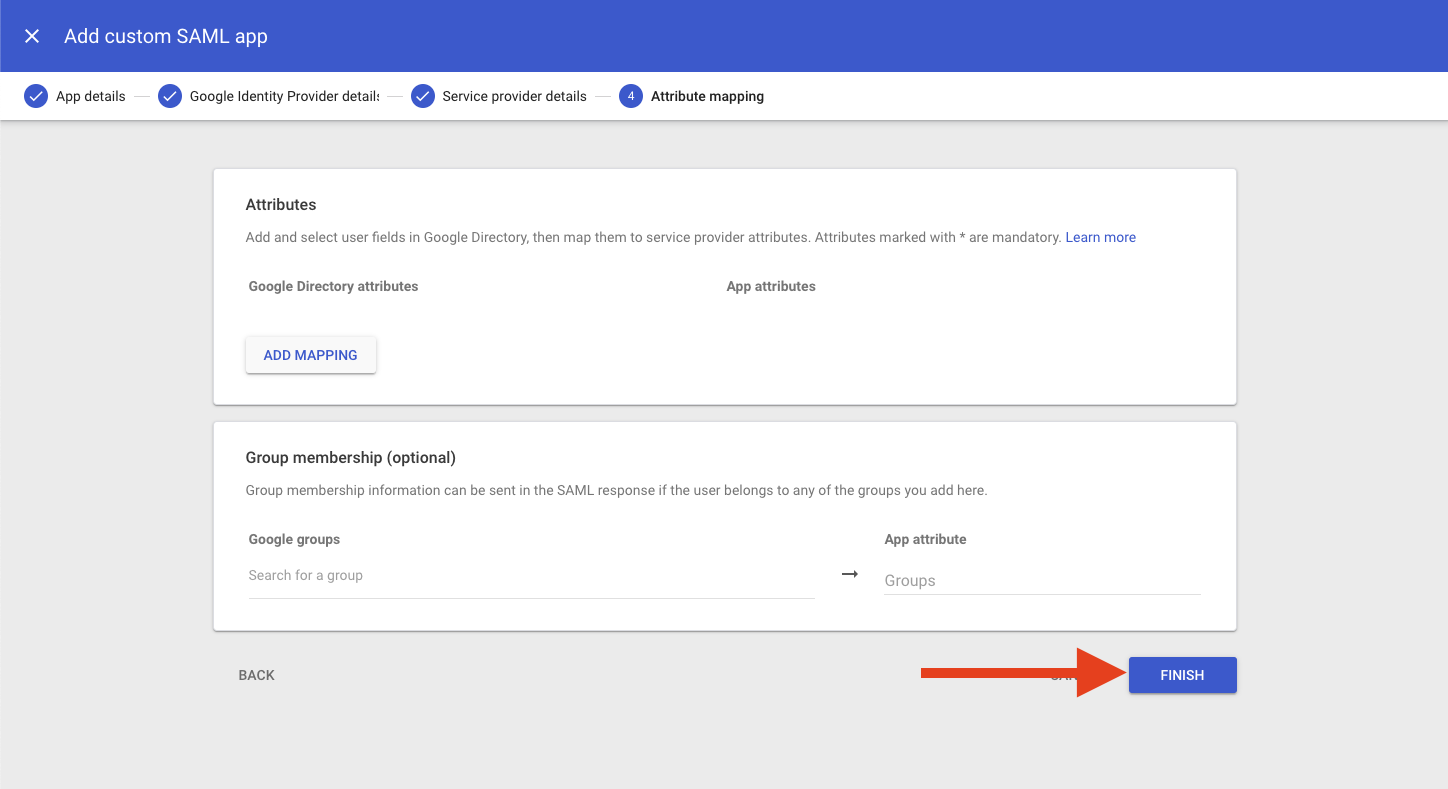Open the Learn more link
Viewport: 1448px width, 789px height.
pyautogui.click(x=1100, y=238)
